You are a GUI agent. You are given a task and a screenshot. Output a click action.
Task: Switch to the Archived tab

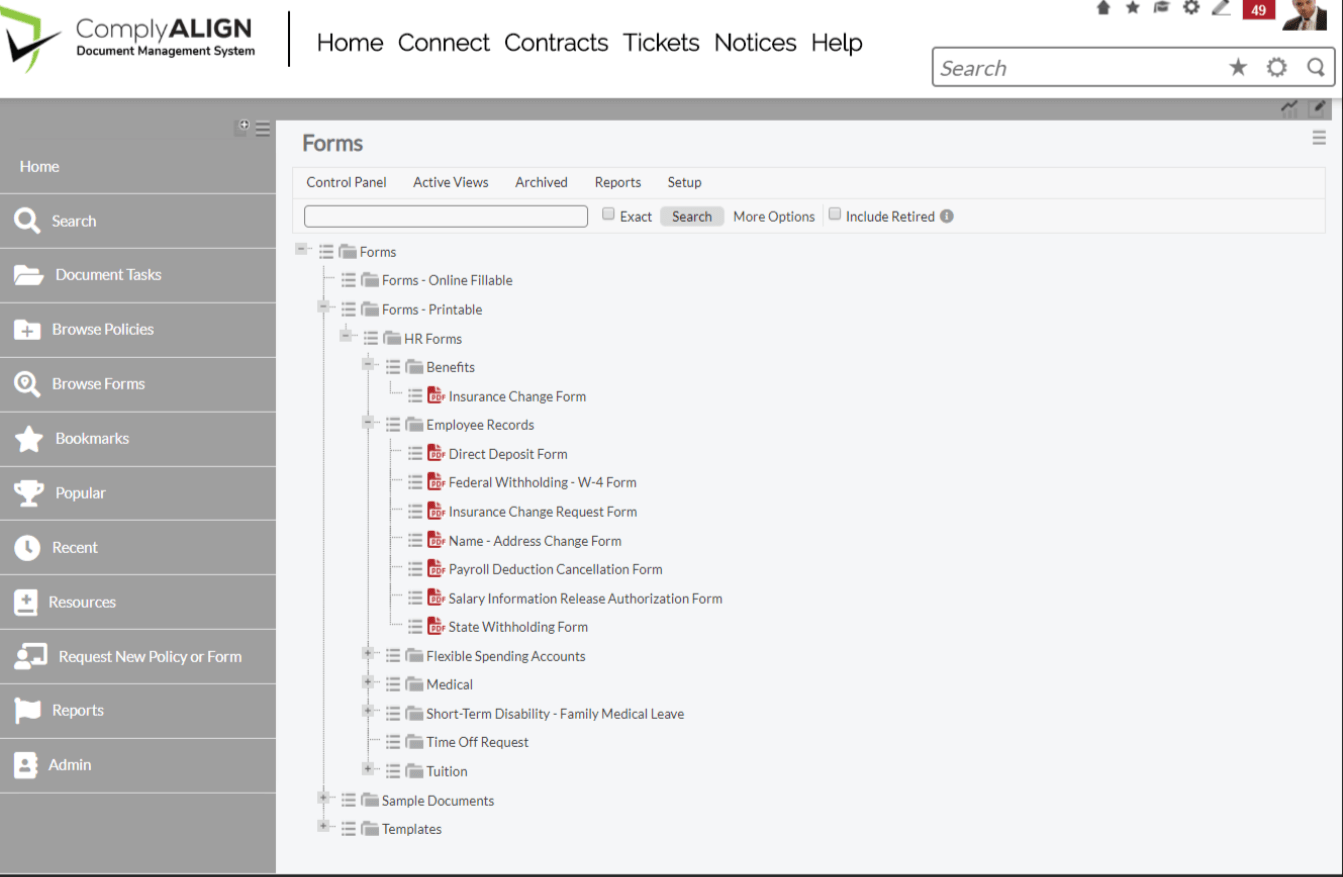[541, 182]
